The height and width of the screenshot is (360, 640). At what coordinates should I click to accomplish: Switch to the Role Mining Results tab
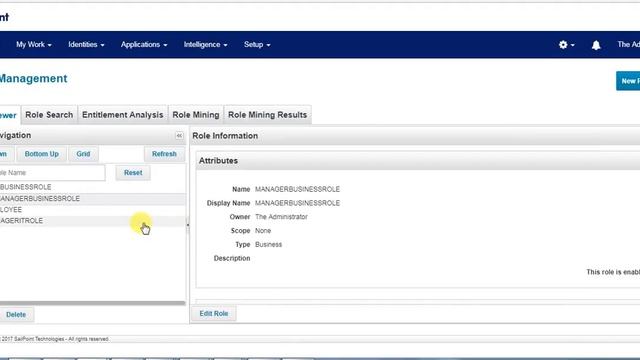click(x=267, y=115)
